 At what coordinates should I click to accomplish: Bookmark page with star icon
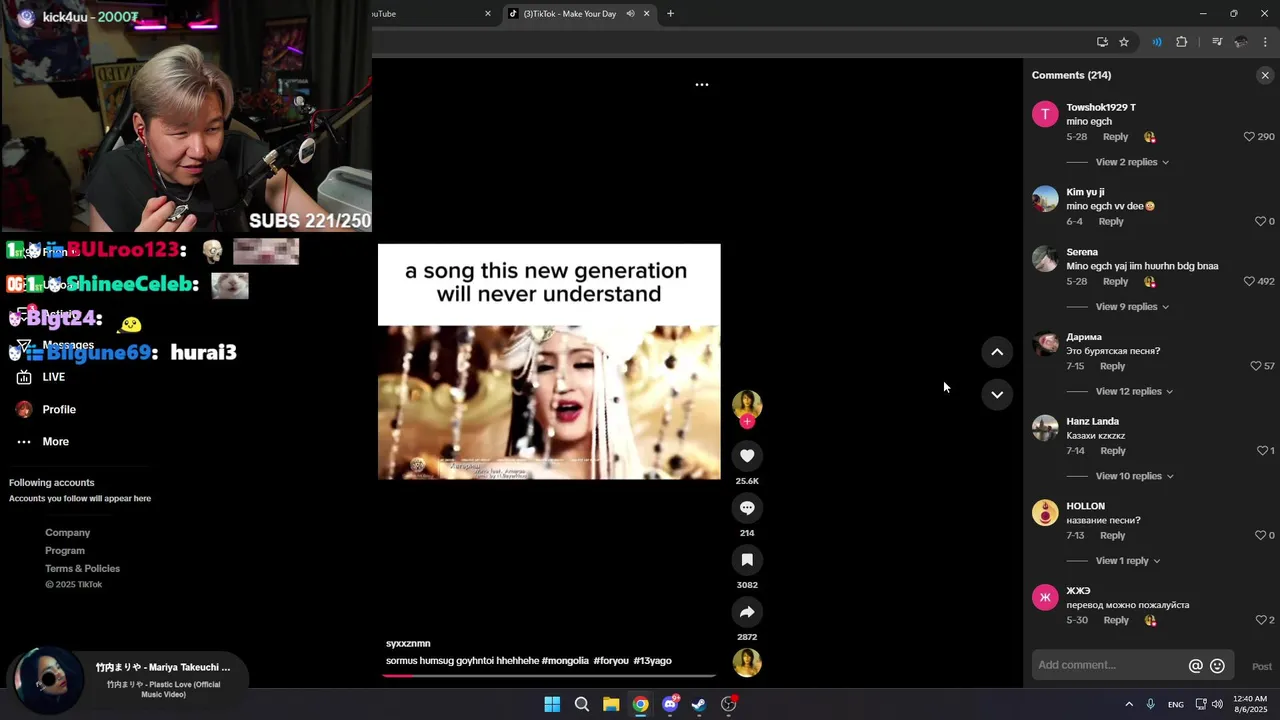coord(1124,42)
